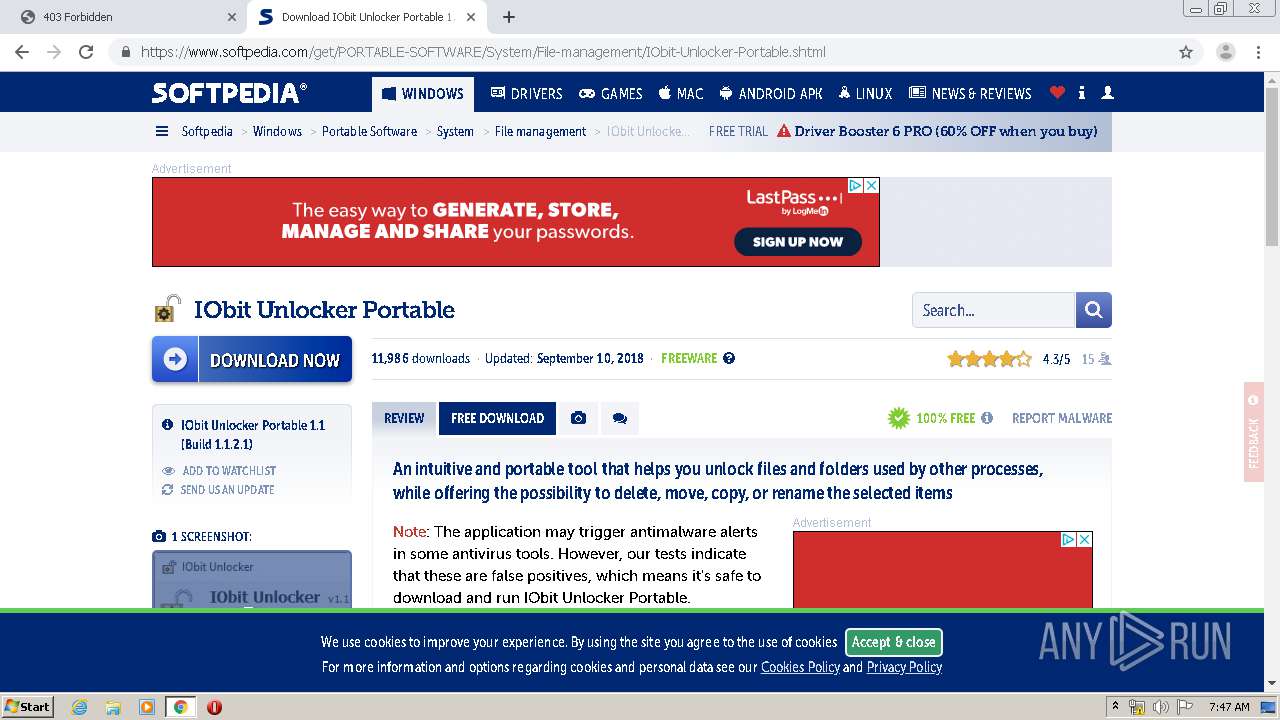Open the ANDROID APK section

771,93
